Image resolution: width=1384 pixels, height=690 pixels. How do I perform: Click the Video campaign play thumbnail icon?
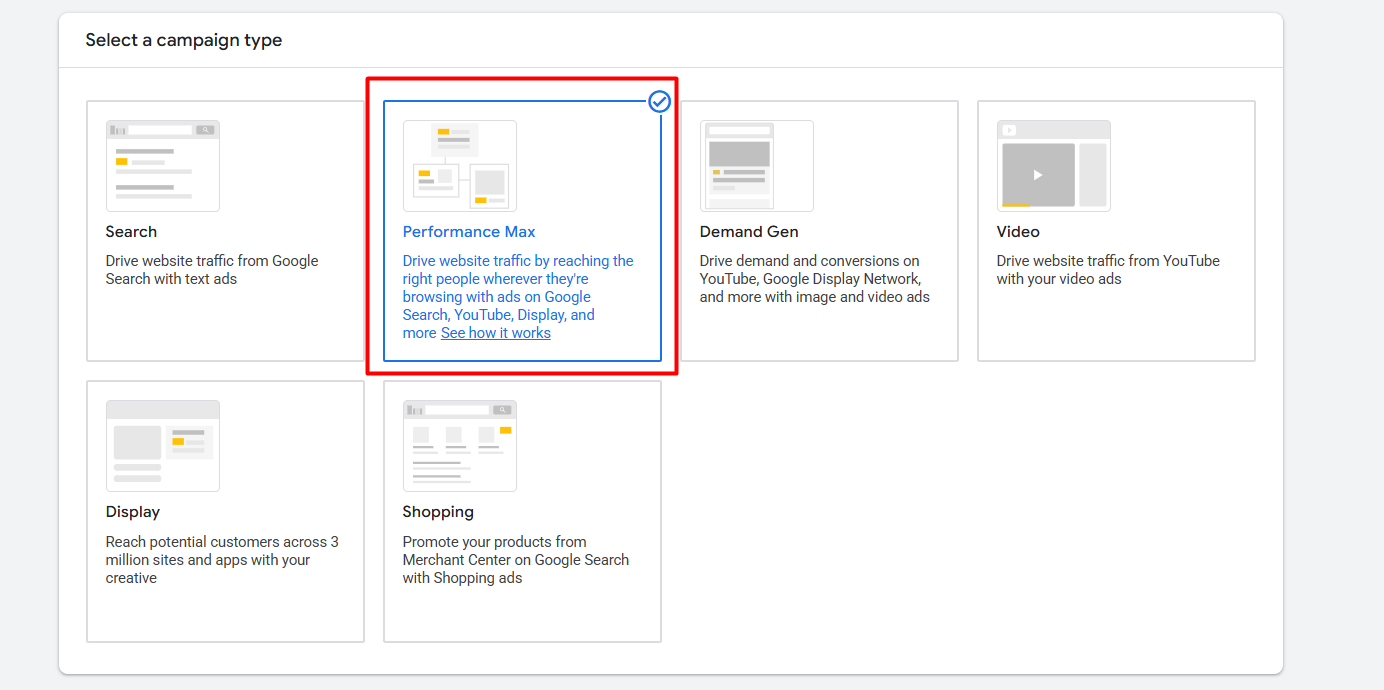click(x=1038, y=175)
